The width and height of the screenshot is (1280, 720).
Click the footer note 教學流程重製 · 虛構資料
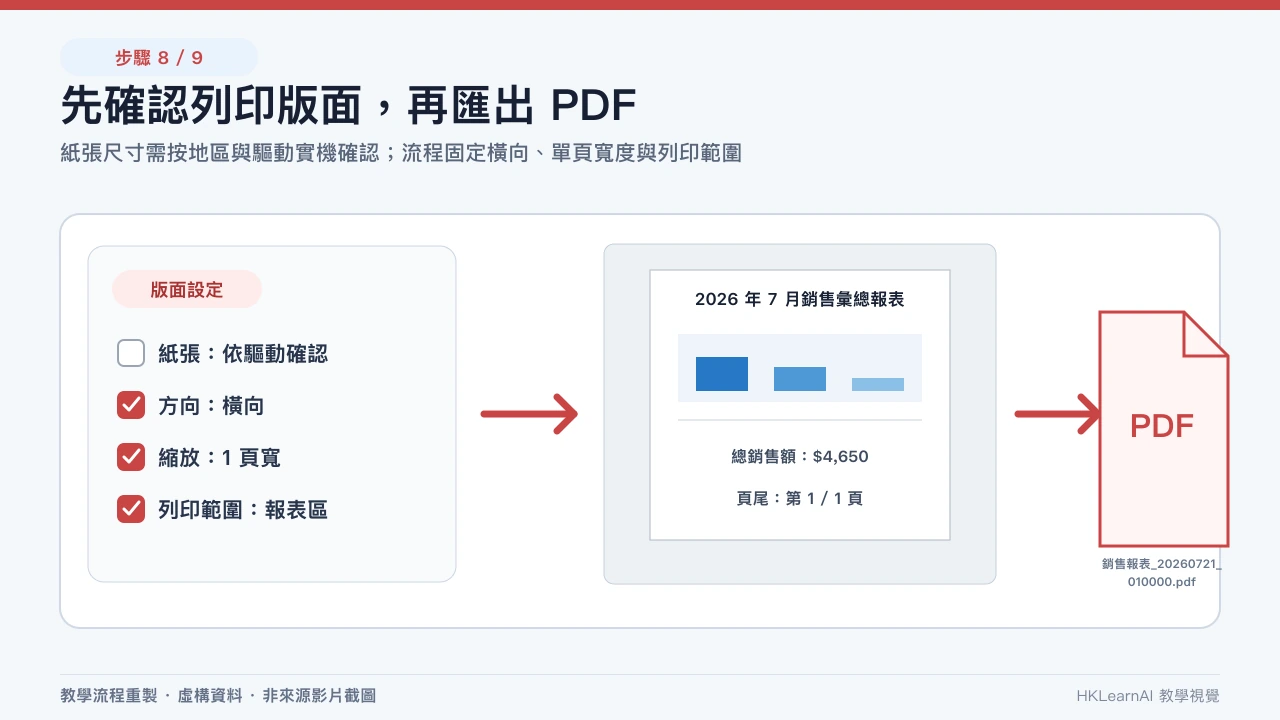click(x=218, y=695)
